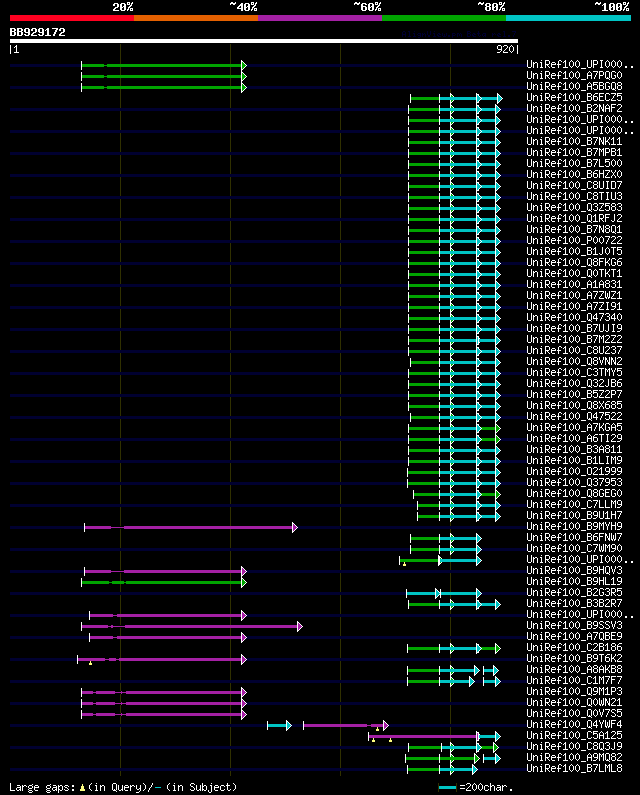Select the UniRef100_Q9M1P3 label

click(x=574, y=692)
